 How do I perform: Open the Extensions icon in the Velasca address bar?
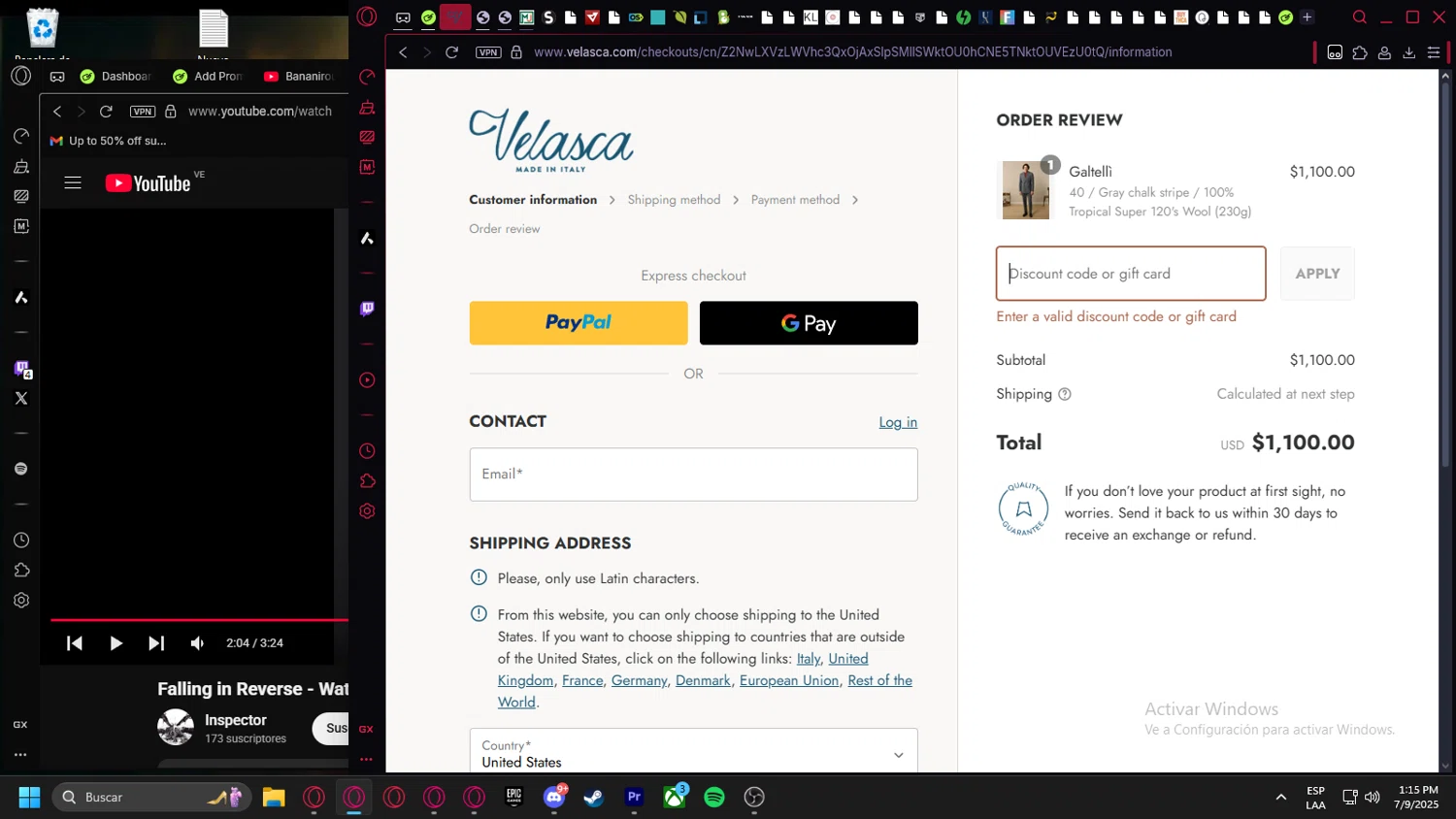coord(1360,52)
